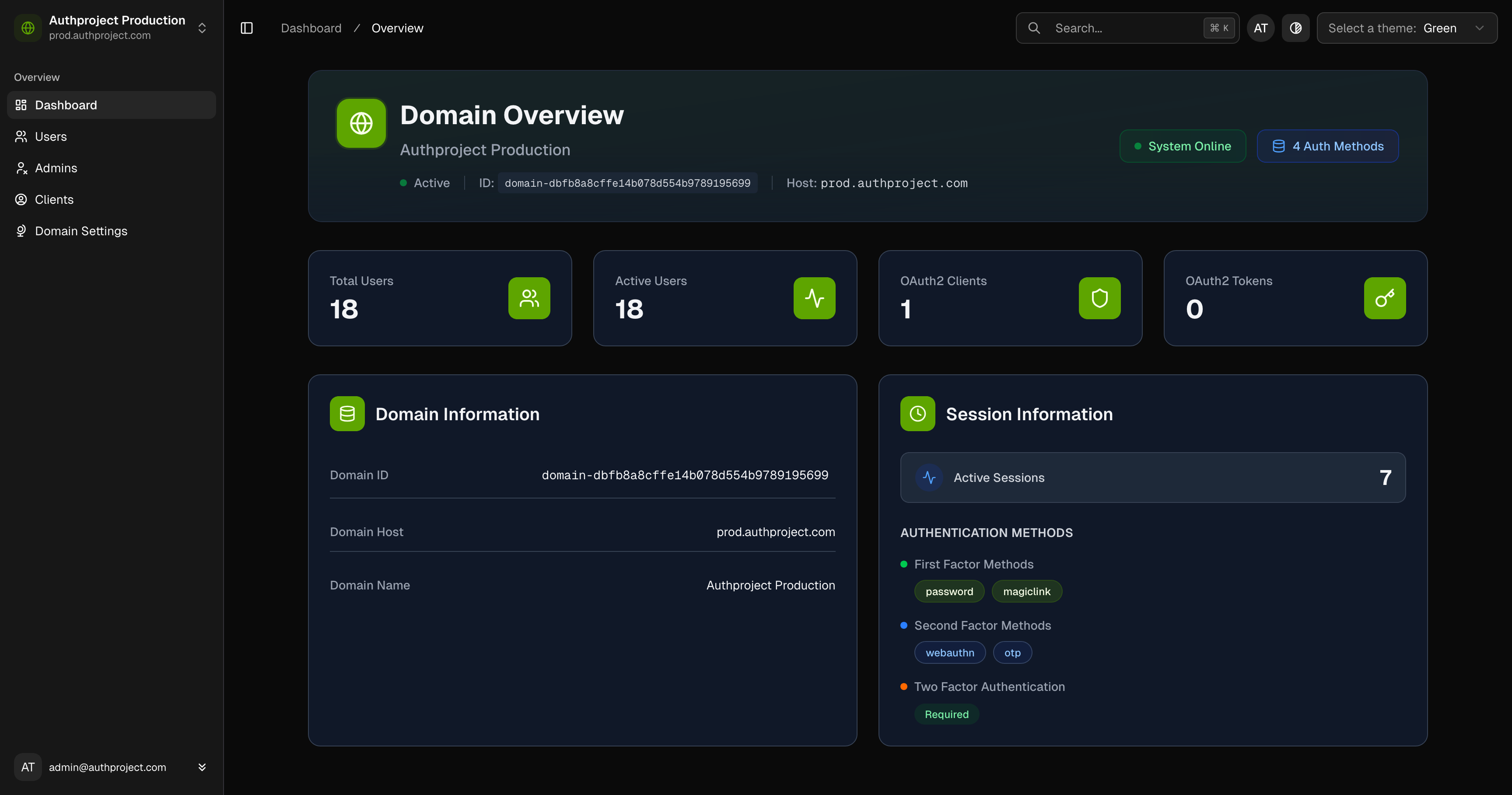This screenshot has height=795, width=1512.
Task: Click the Two Factor Authentication label
Action: pyautogui.click(x=990, y=687)
